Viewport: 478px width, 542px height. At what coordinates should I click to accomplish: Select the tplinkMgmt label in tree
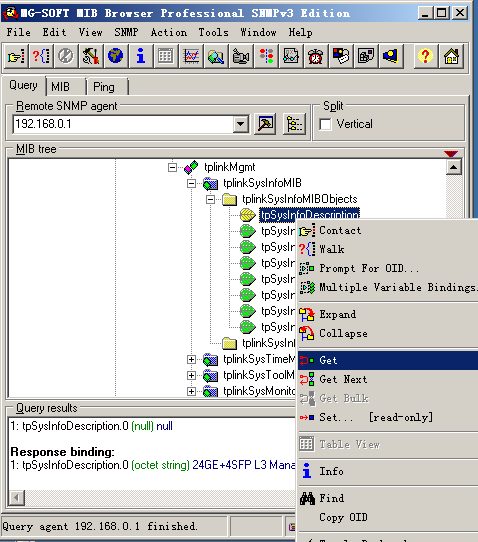tap(229, 167)
